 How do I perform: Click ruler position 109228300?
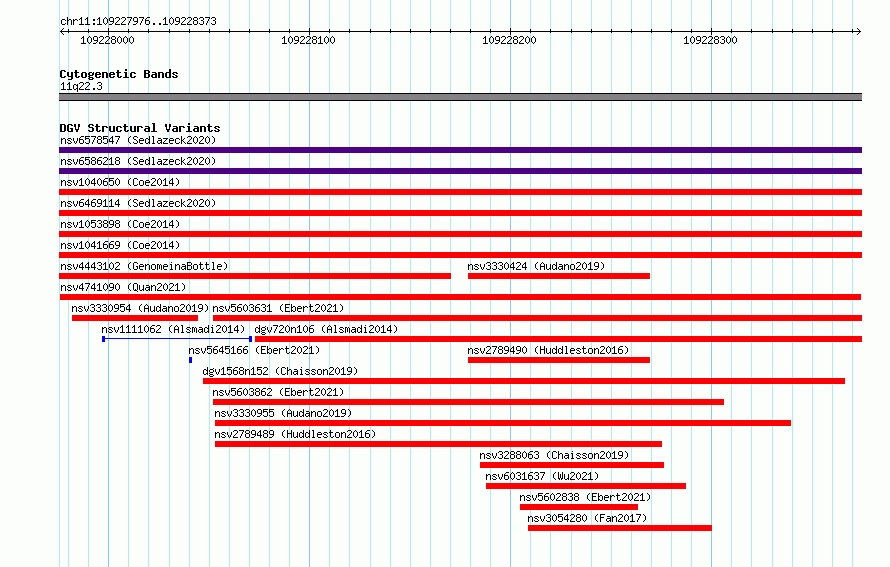pyautogui.click(x=710, y=40)
